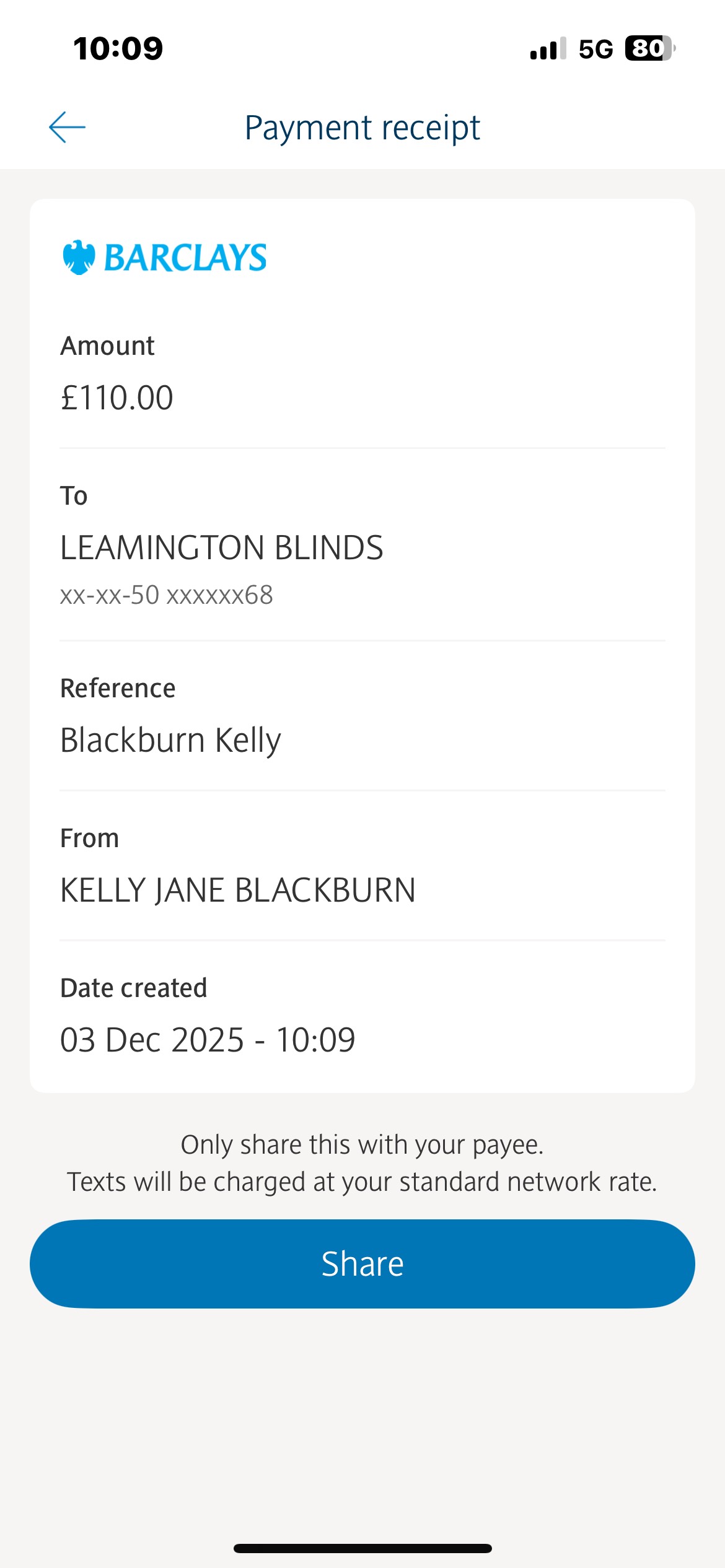This screenshot has height=1568, width=725.
Task: Tap the 5G network indicator
Action: click(595, 49)
